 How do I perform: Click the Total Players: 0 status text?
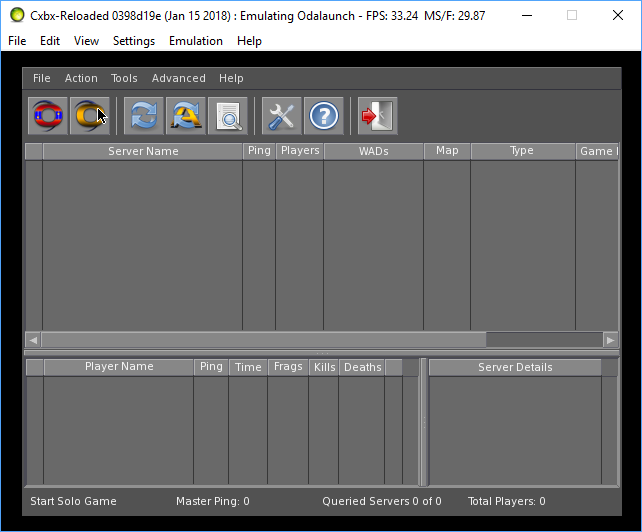point(506,501)
